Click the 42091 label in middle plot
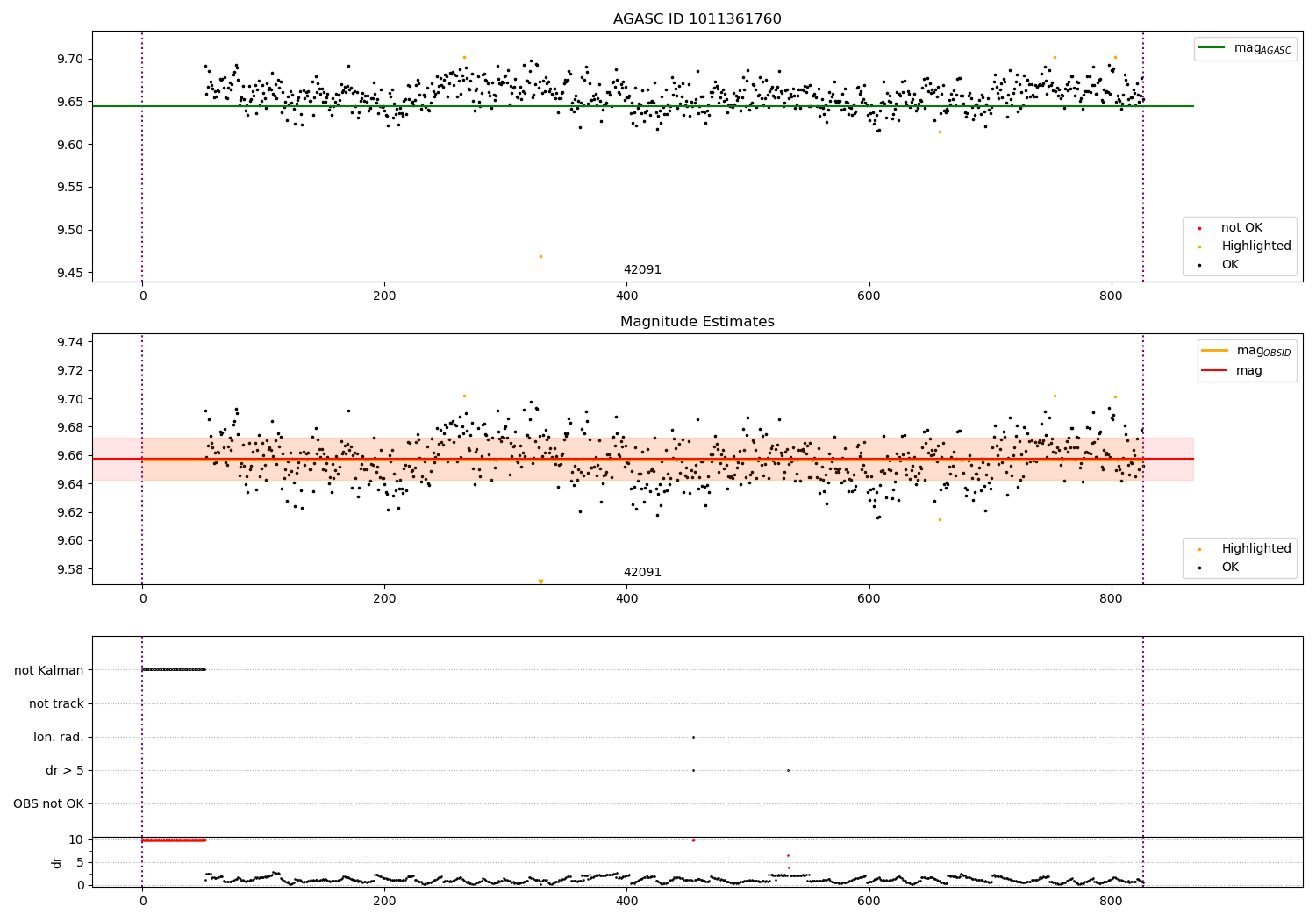 642,573
